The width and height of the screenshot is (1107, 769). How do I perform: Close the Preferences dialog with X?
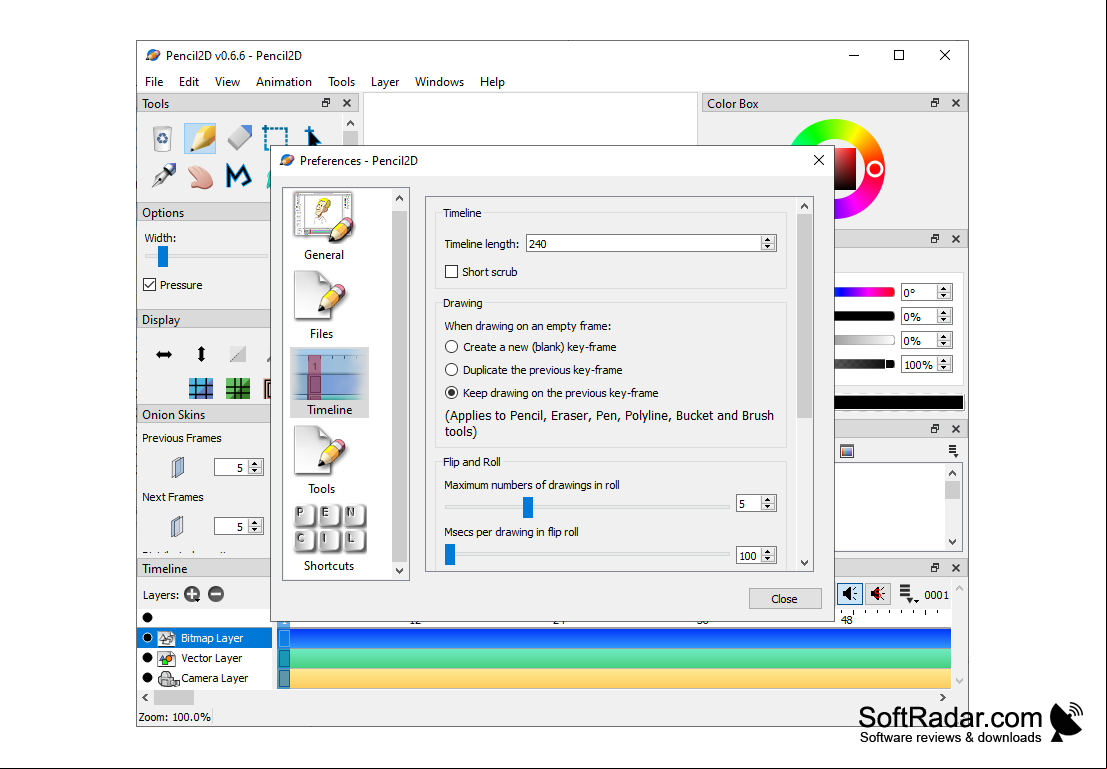click(x=818, y=160)
